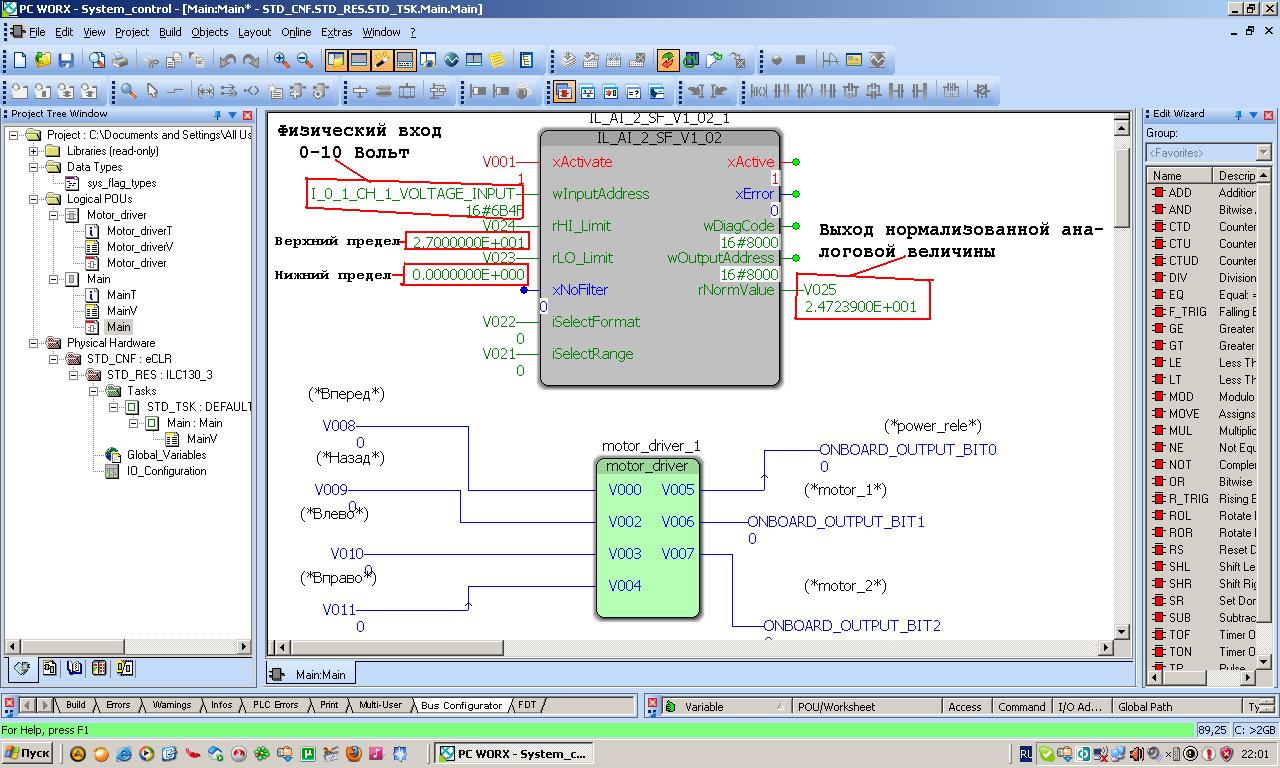Viewport: 1280px width, 768px height.
Task: Toggle the highlighted Edit Wizard wand button
Action: [382, 61]
